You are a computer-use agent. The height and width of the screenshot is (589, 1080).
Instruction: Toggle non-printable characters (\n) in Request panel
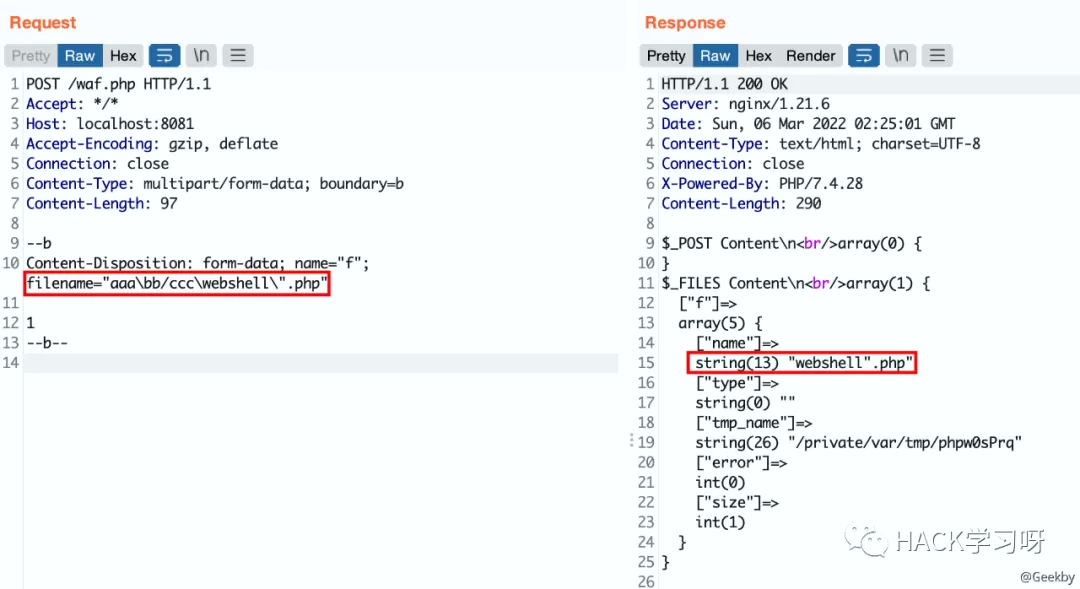click(x=201, y=56)
